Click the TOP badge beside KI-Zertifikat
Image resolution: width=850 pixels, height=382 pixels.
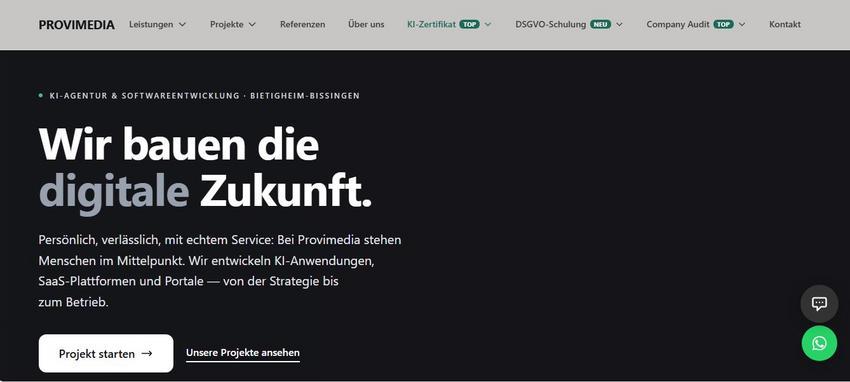point(469,24)
